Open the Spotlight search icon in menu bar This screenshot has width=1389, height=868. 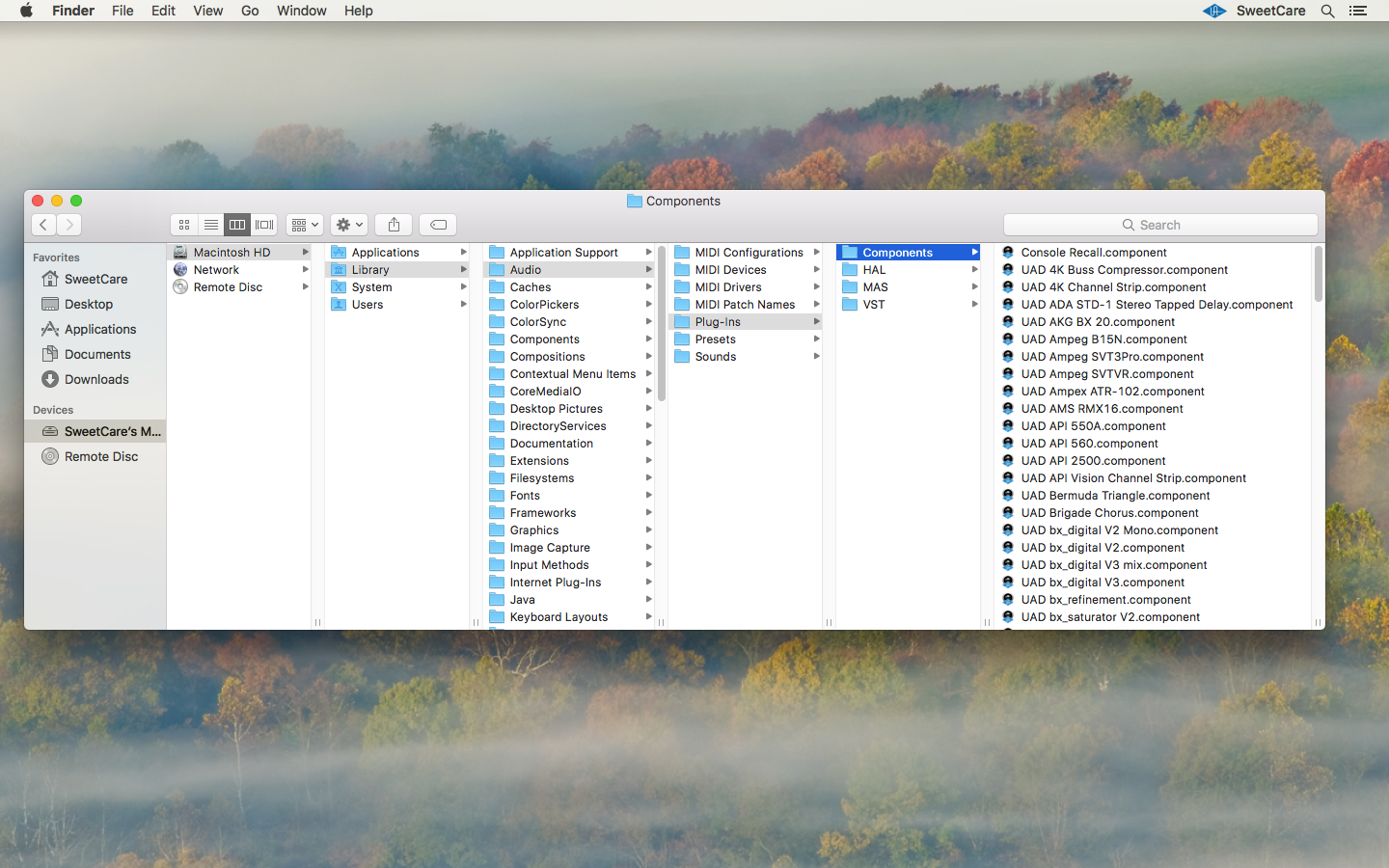click(1328, 11)
